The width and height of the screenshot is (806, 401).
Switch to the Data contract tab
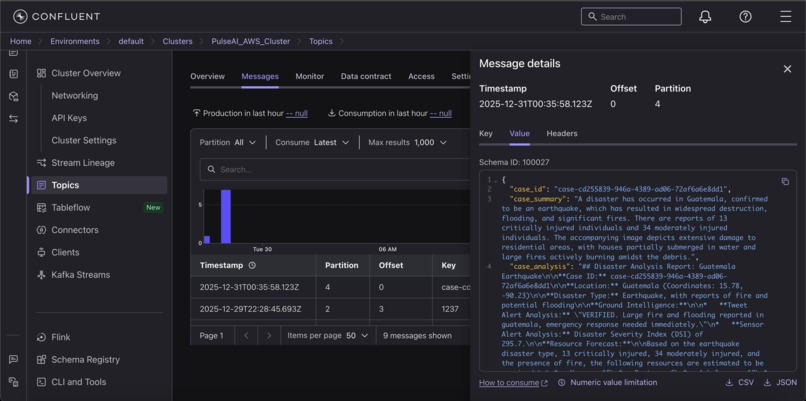coord(366,76)
